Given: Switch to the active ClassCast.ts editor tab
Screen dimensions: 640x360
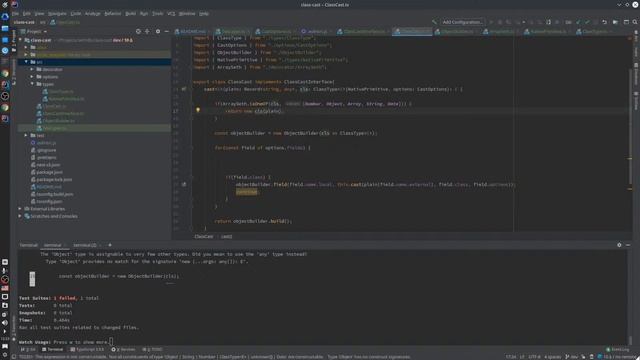Looking at the screenshot, I should coord(412,31).
